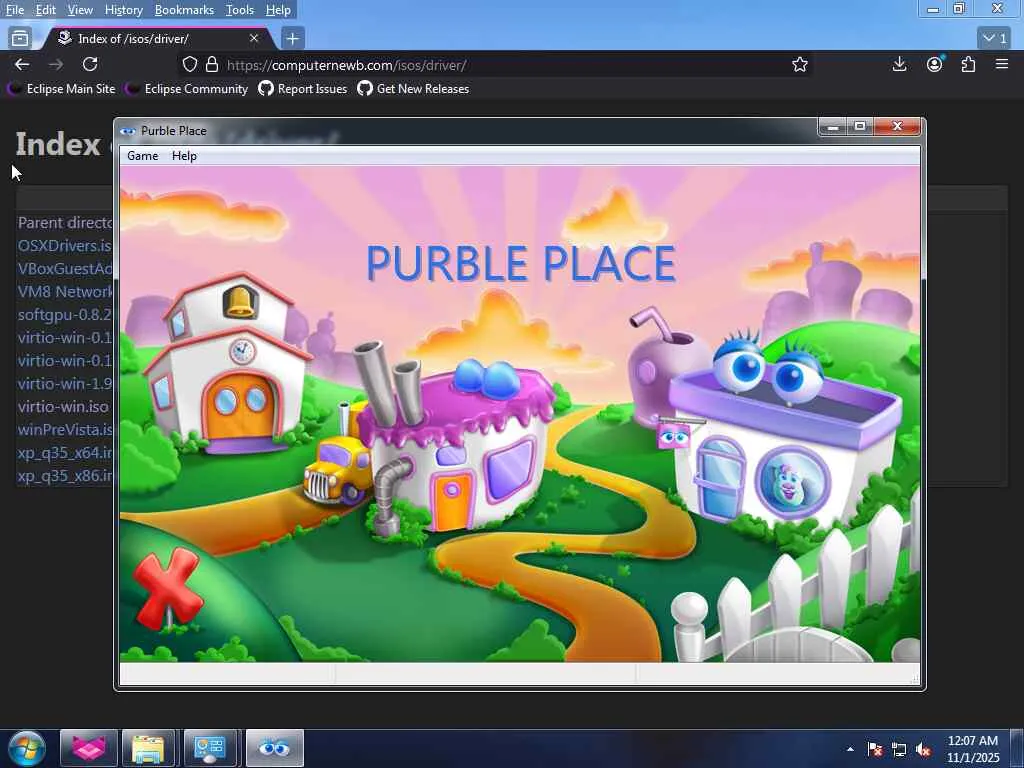Open the VBoxGuestAdditions file link
Image resolution: width=1024 pixels, height=768 pixels.
click(x=65, y=268)
